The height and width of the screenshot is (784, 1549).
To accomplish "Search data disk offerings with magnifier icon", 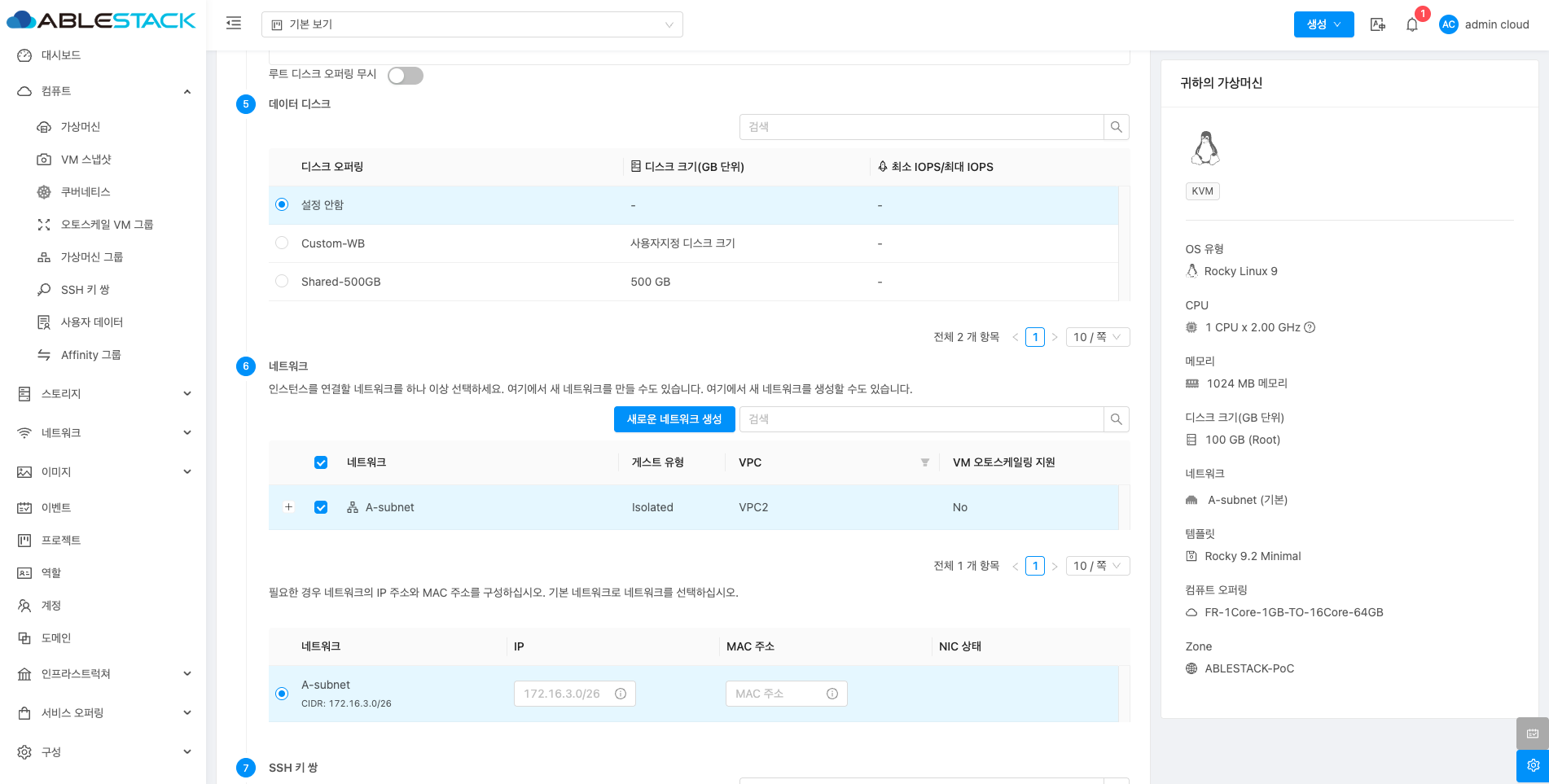I will [x=1117, y=127].
